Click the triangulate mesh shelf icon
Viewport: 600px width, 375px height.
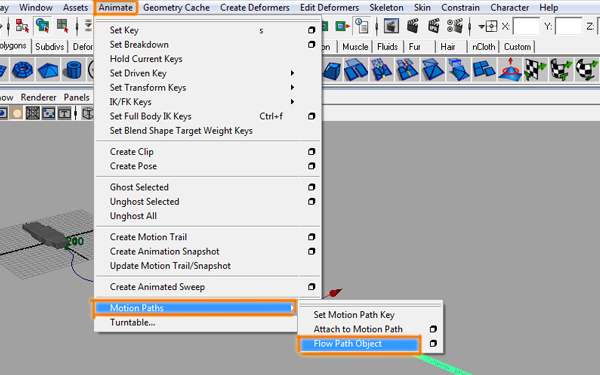coord(432,70)
